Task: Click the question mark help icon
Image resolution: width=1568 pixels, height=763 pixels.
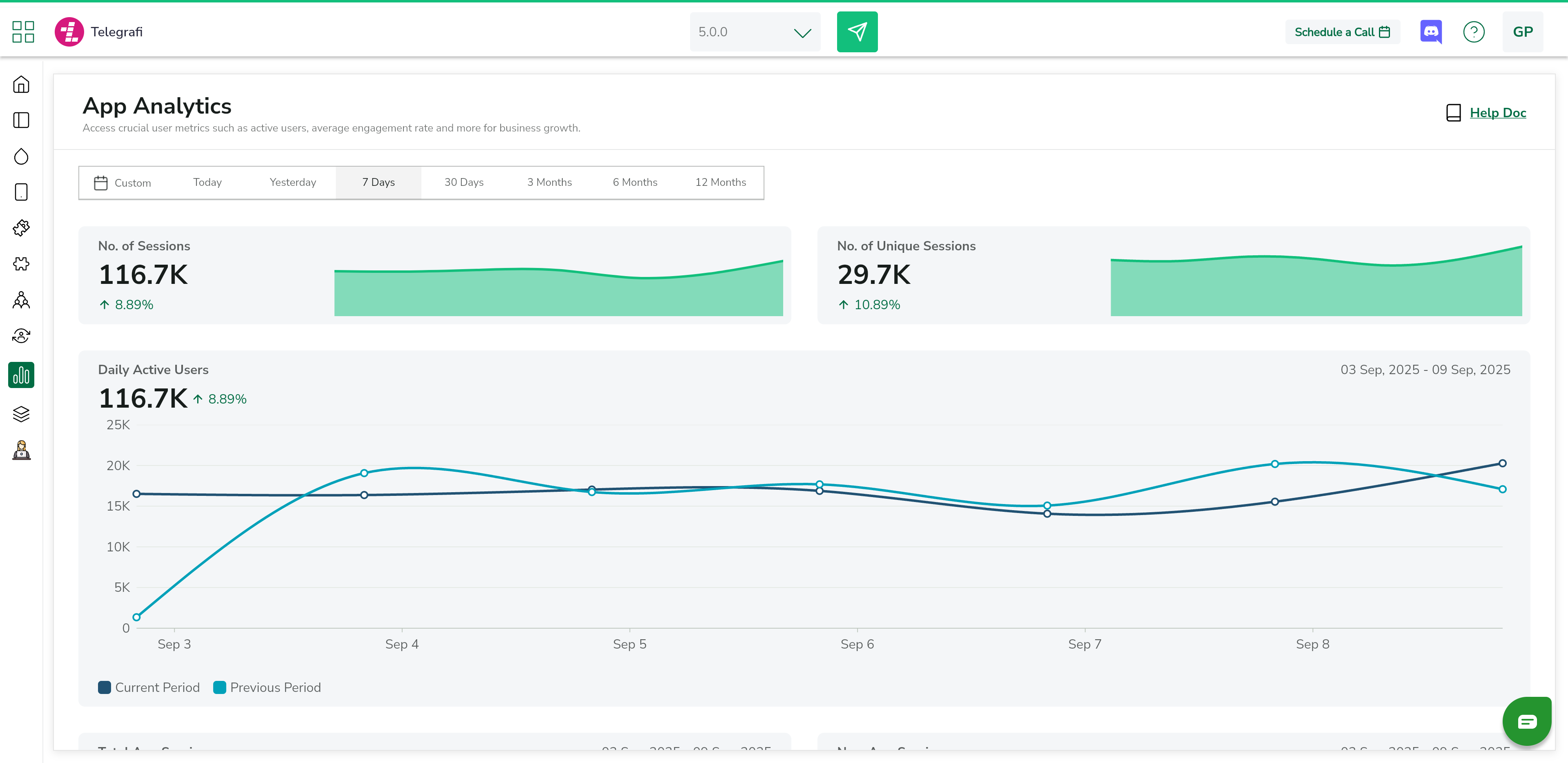Action: [x=1474, y=32]
